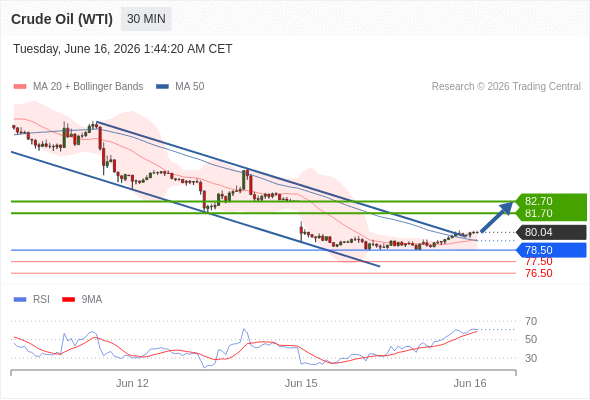This screenshot has height=400, width=590.
Task: Click the Crude Oil (WTI) title
Action: 62,19
